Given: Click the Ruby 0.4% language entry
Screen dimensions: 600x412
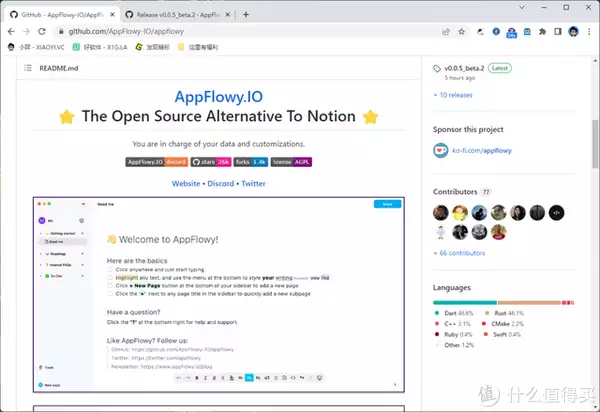Looking at the screenshot, I should point(453,335).
